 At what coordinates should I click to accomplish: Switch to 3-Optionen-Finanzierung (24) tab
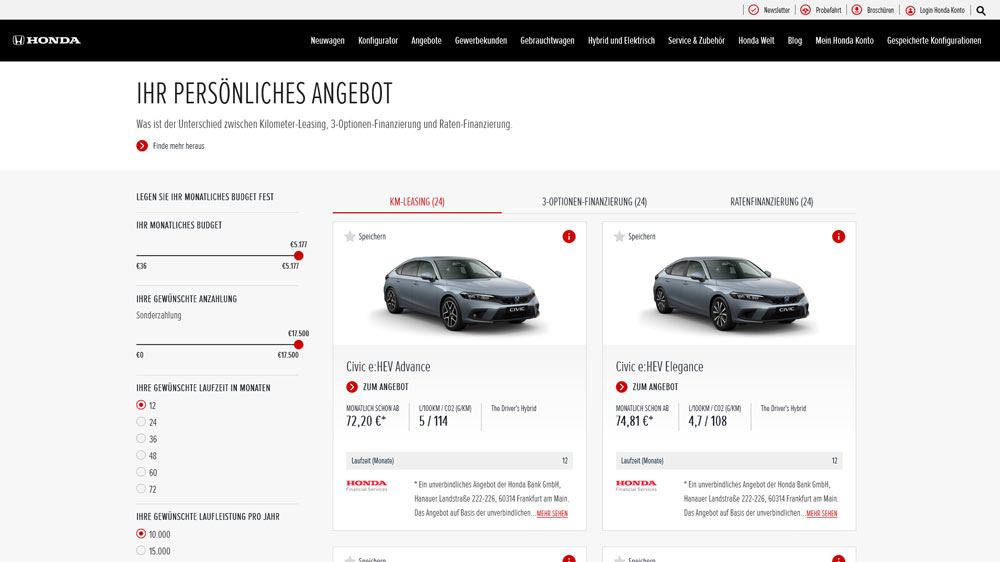[x=594, y=202]
